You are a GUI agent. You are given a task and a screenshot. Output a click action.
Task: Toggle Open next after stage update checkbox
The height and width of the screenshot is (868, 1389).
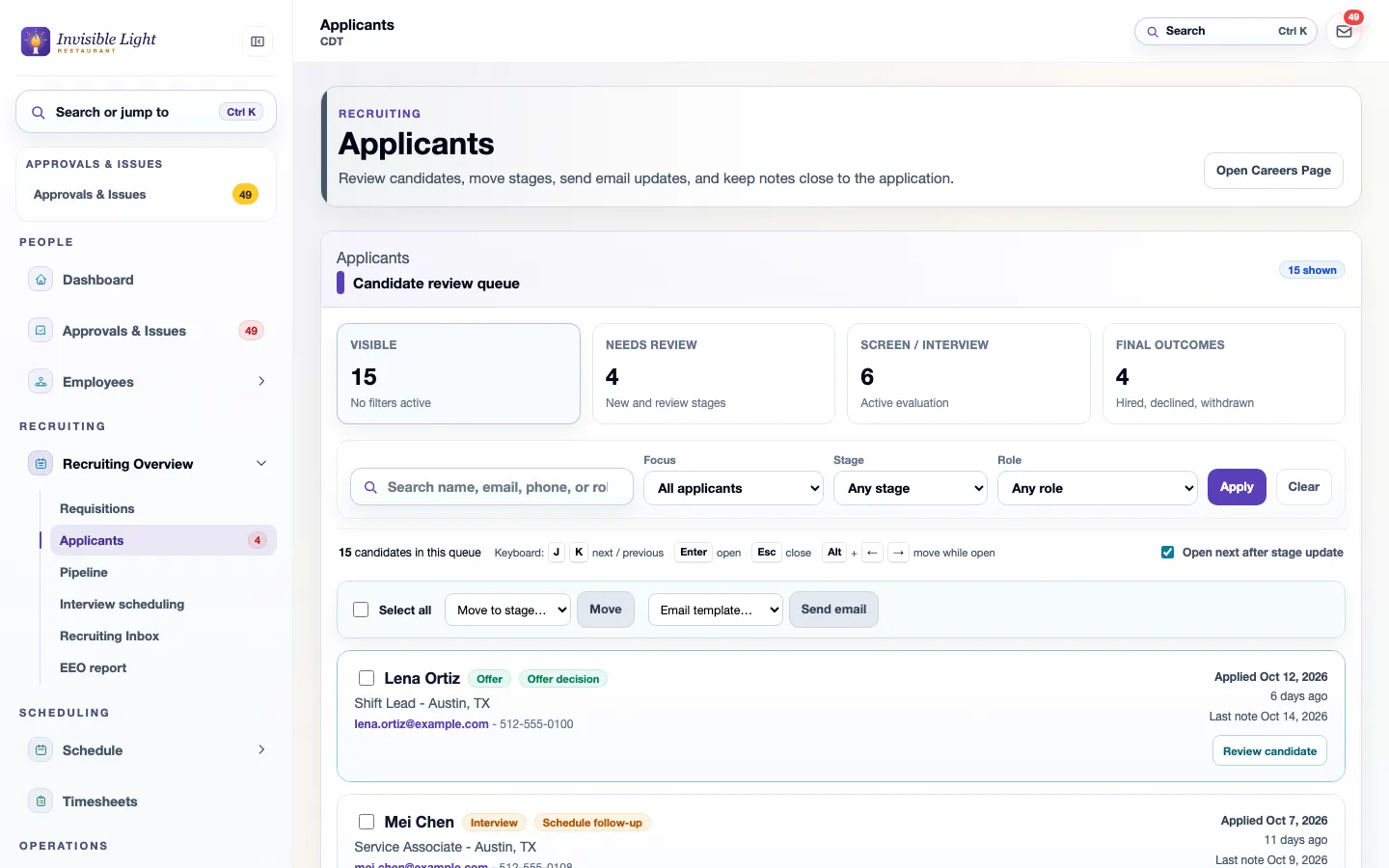click(1167, 553)
